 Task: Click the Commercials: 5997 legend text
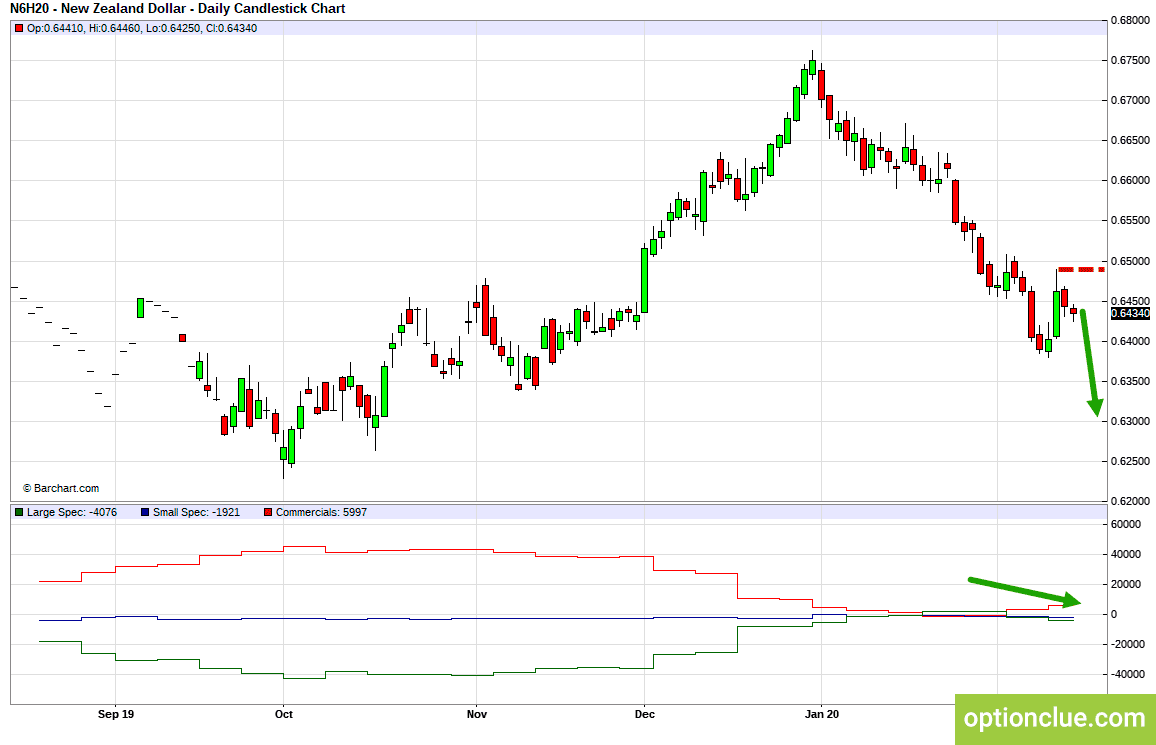[321, 512]
